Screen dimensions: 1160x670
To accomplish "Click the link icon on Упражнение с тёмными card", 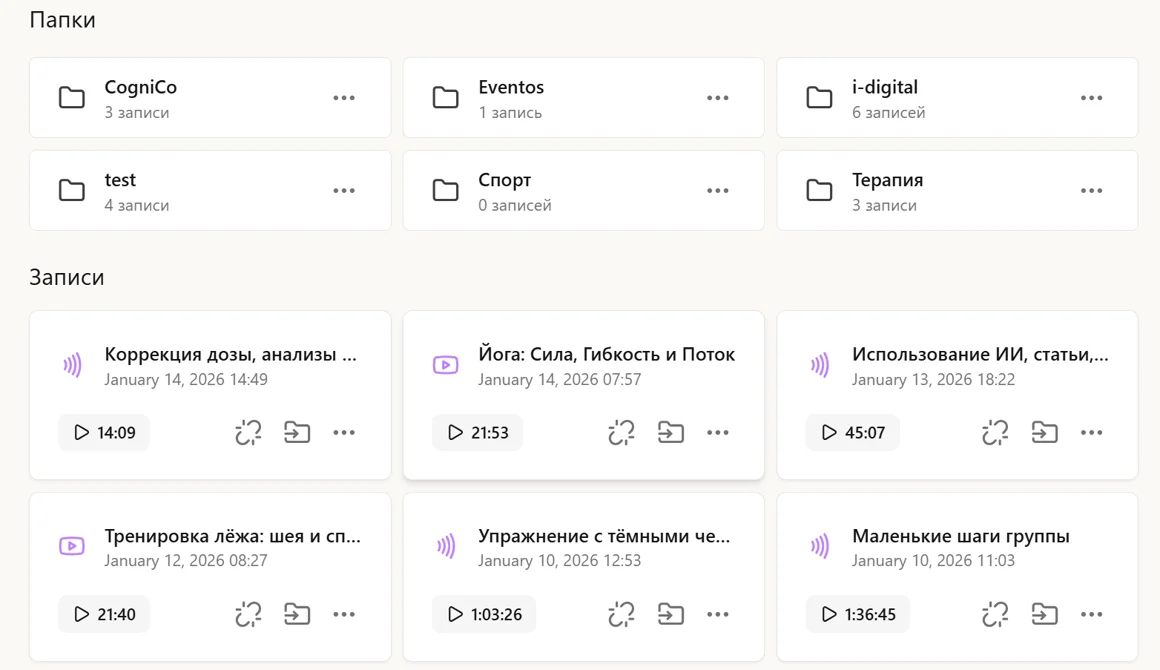I will click(621, 614).
